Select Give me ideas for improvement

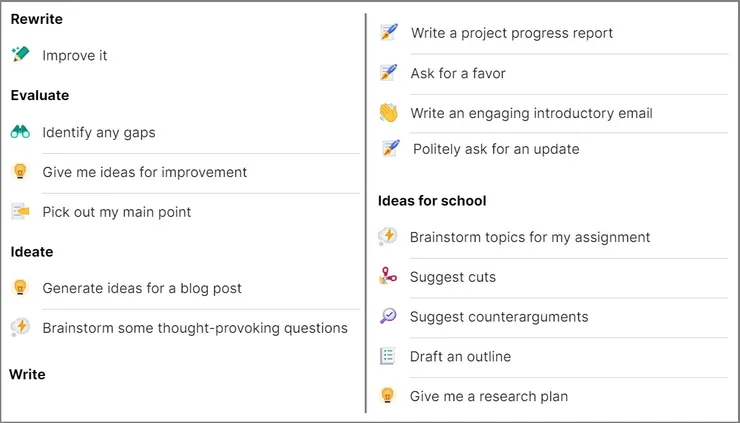coord(144,172)
